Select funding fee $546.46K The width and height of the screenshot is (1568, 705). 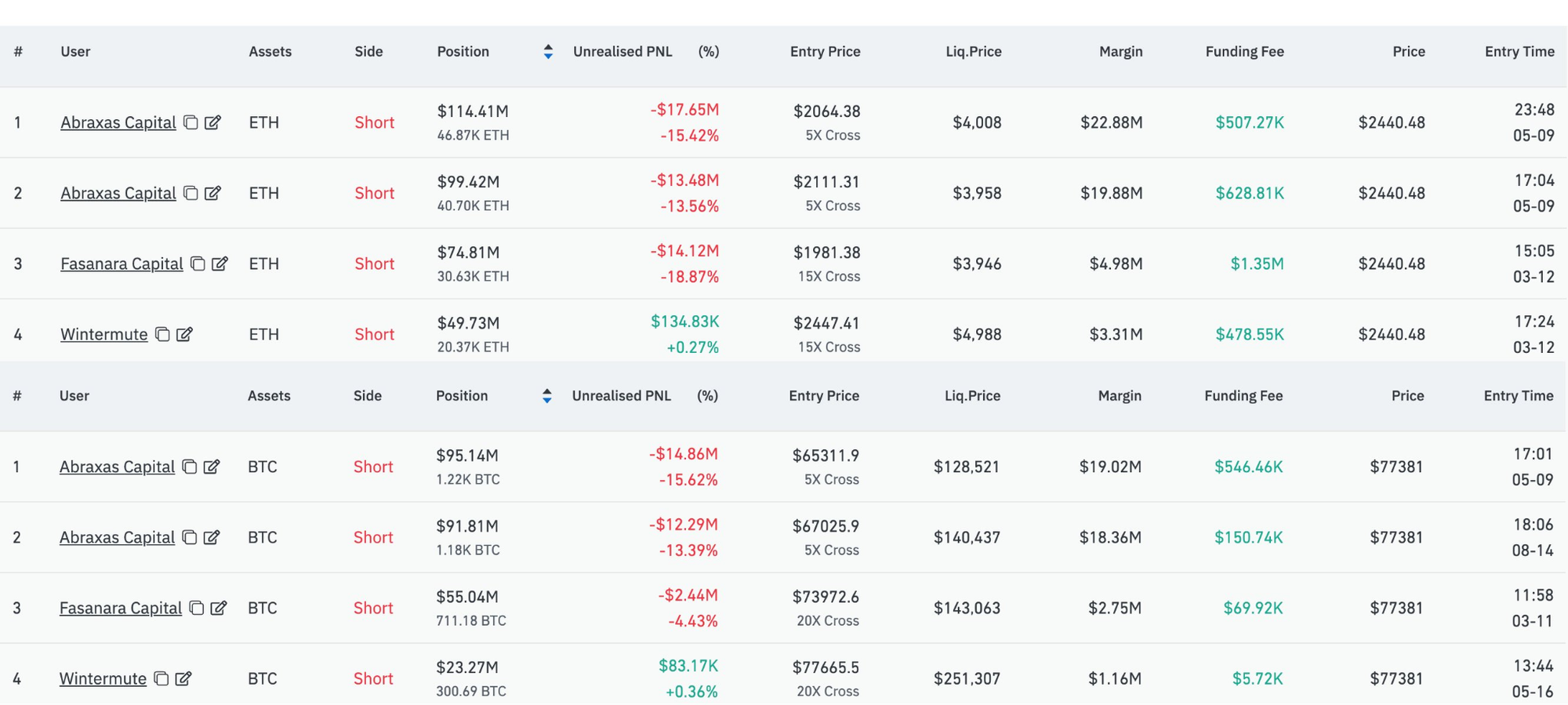pos(1249,467)
